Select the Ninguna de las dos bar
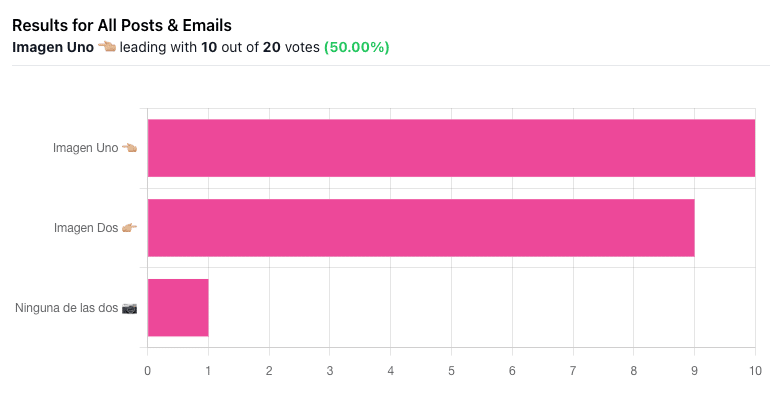Viewport: 783px width, 398px height. [x=178, y=308]
